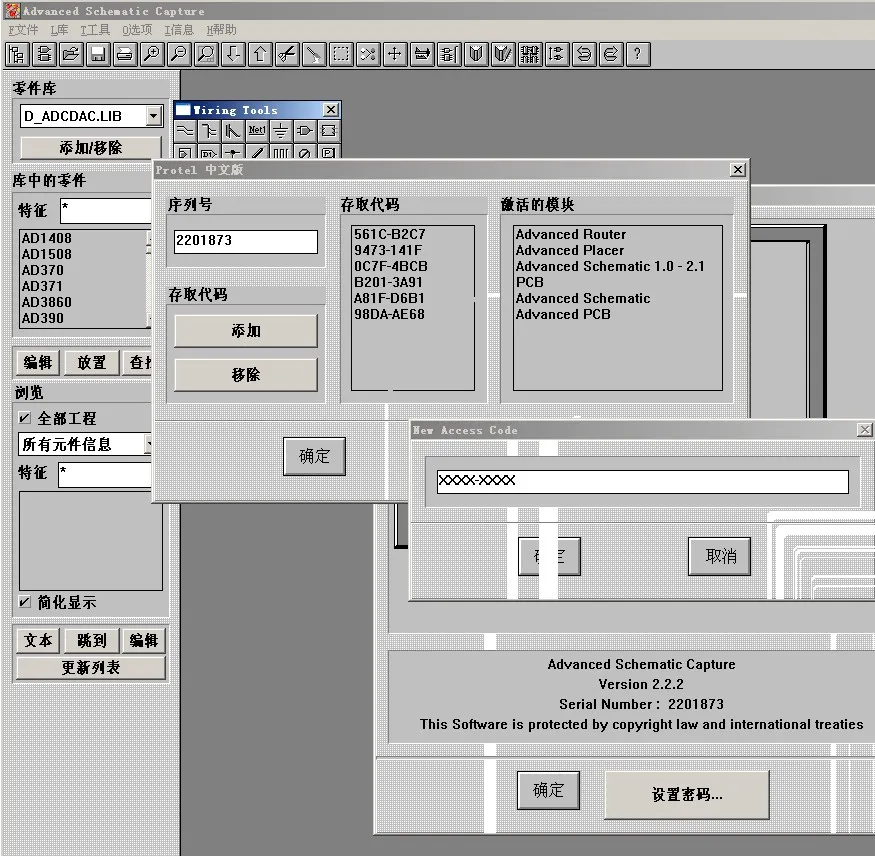Click the zoom window magnifier icon
This screenshot has height=856, width=875.
[206, 55]
